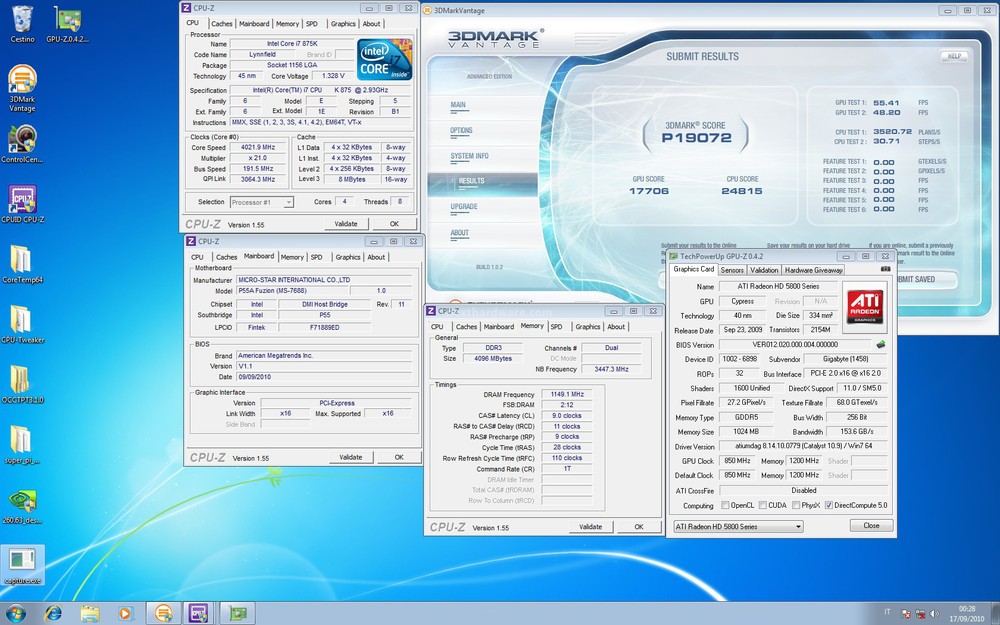1000x625 pixels.
Task: Click the DRAM Frequency 1149.1 MHz value
Action: click(x=567, y=394)
